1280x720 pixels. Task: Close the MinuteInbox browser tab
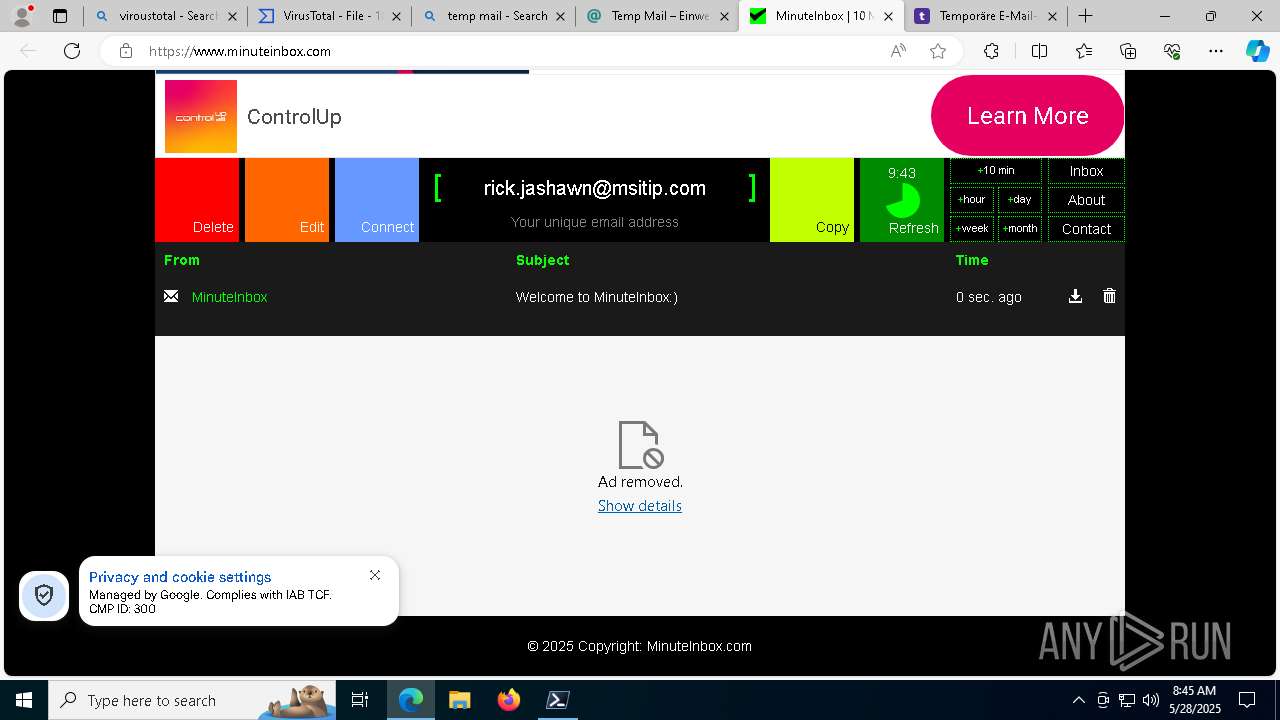(888, 16)
